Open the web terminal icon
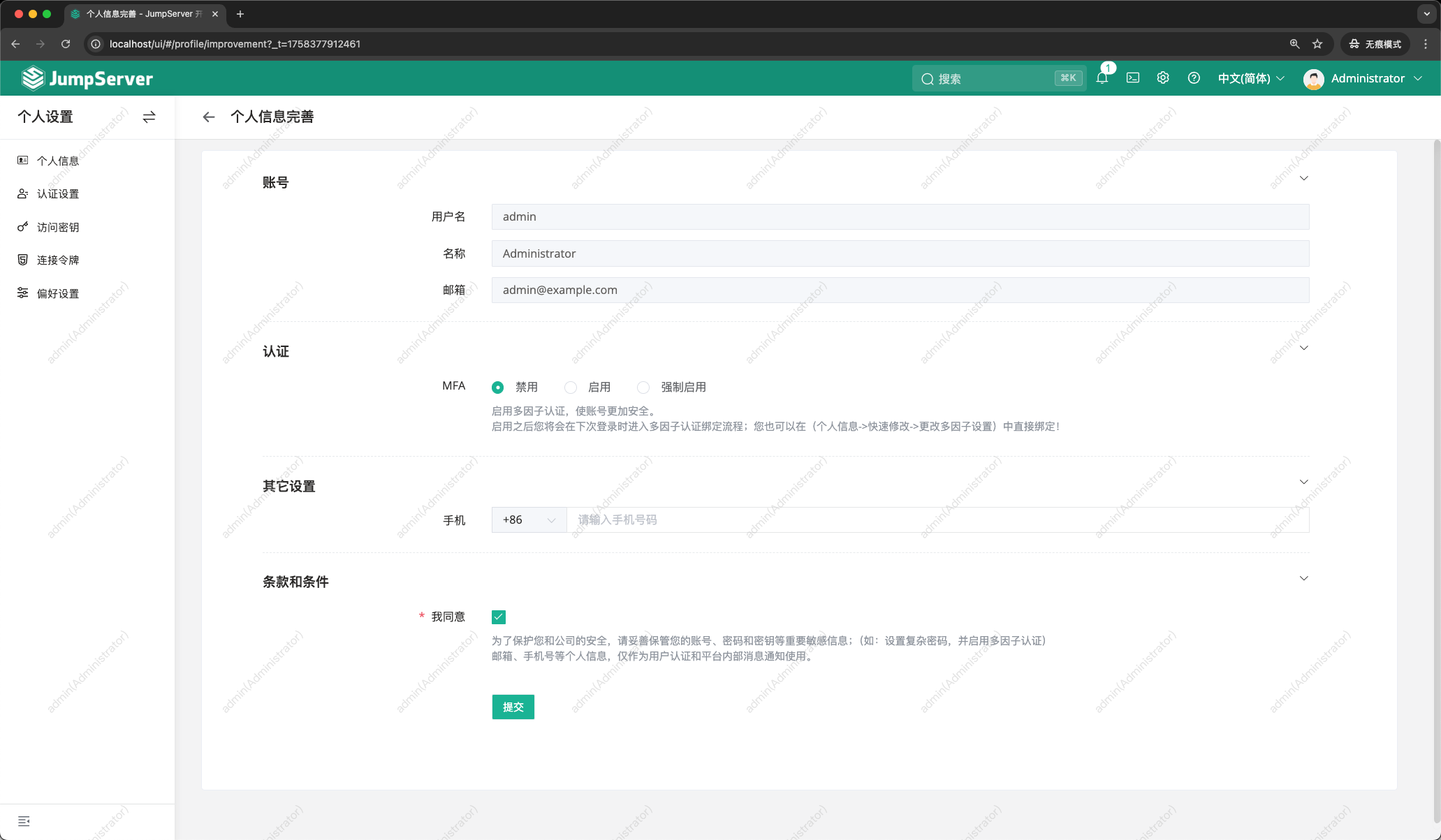The image size is (1441, 840). click(x=1132, y=78)
